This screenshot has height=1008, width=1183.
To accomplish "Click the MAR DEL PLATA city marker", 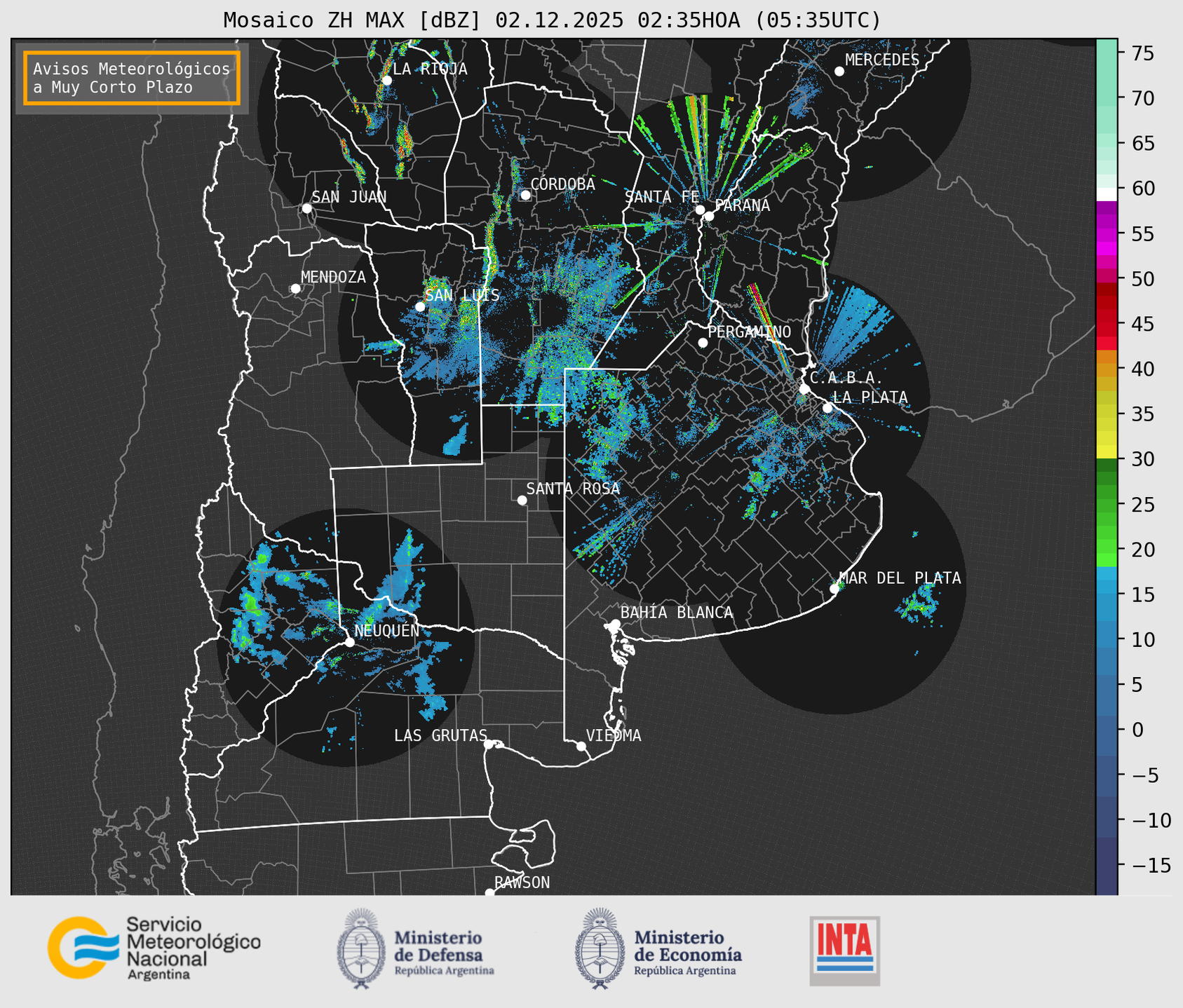I will (x=834, y=589).
